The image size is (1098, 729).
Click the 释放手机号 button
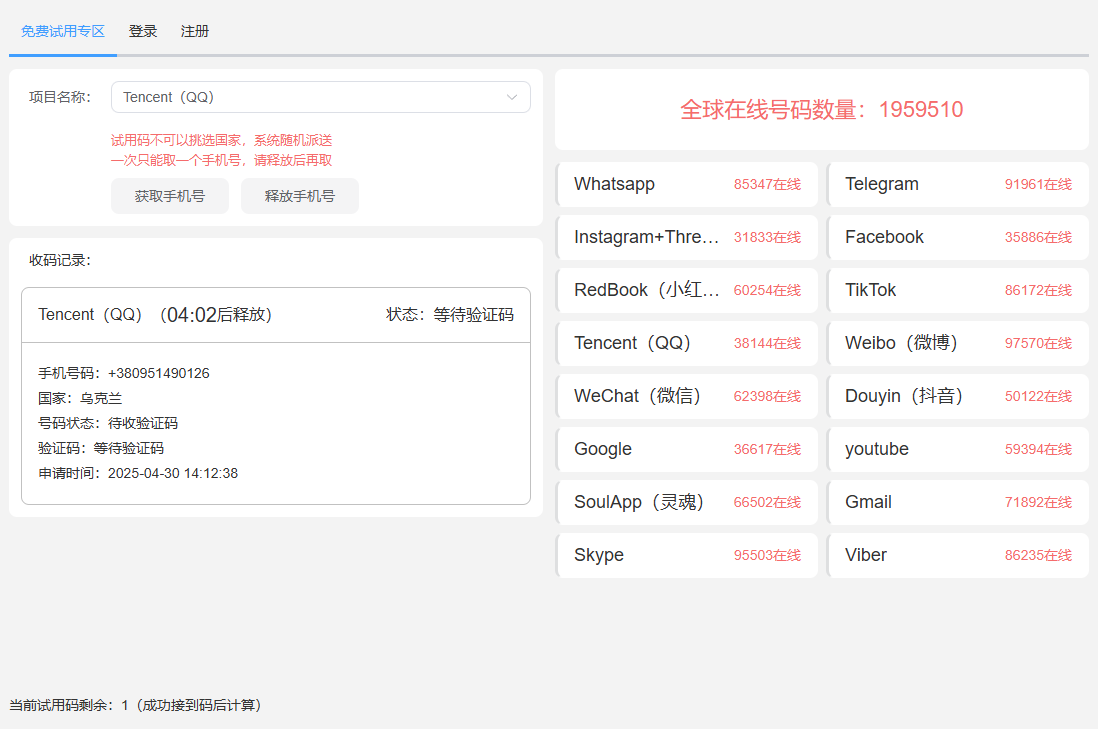coord(300,196)
